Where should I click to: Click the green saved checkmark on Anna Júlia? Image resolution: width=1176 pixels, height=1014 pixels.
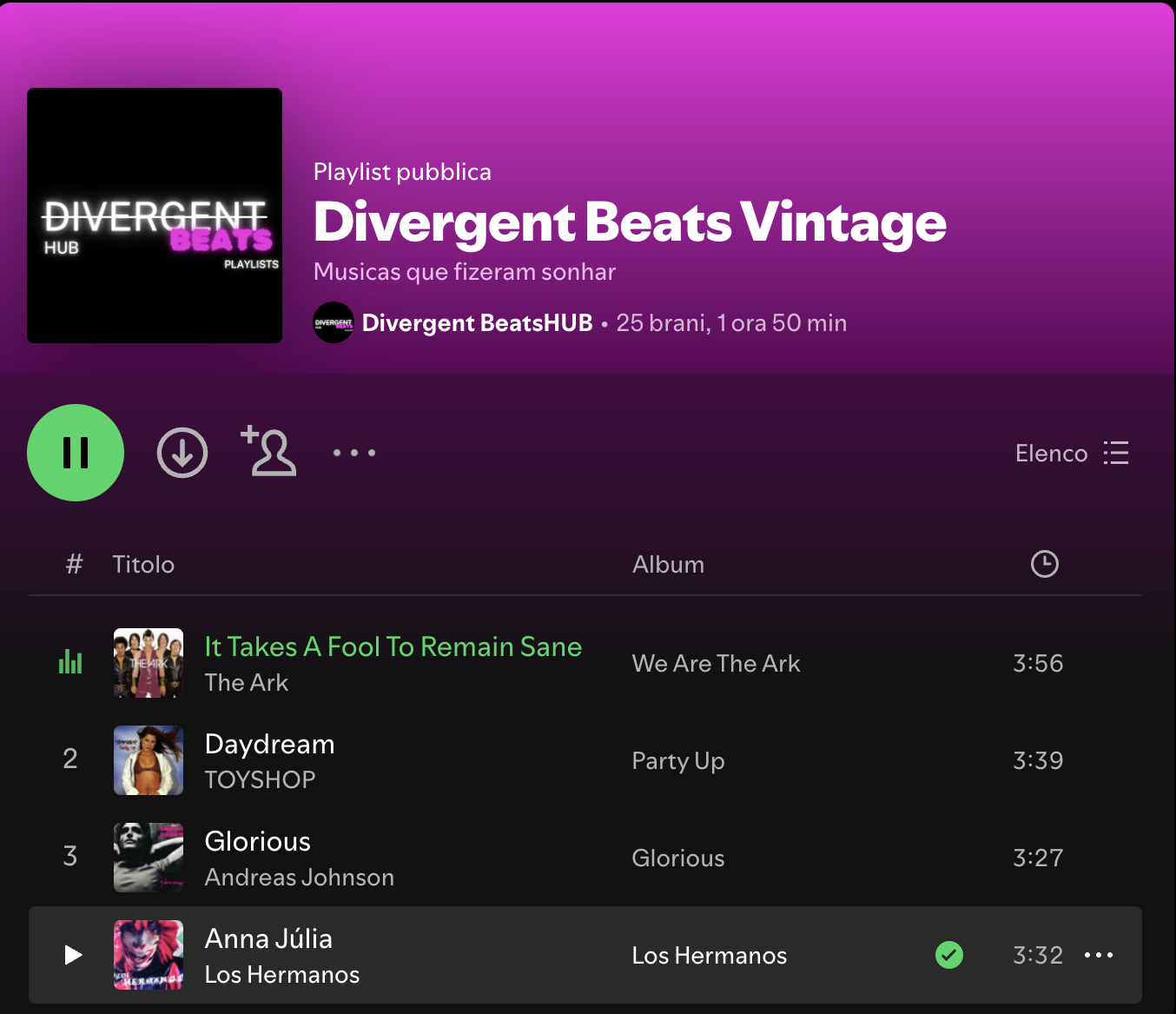click(x=949, y=955)
